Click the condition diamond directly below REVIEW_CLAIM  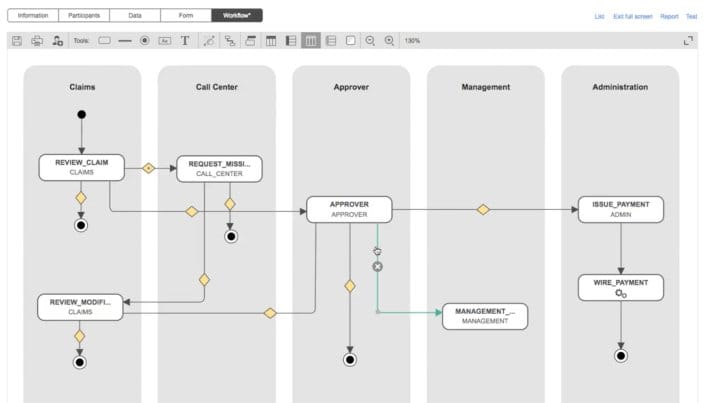tap(81, 198)
